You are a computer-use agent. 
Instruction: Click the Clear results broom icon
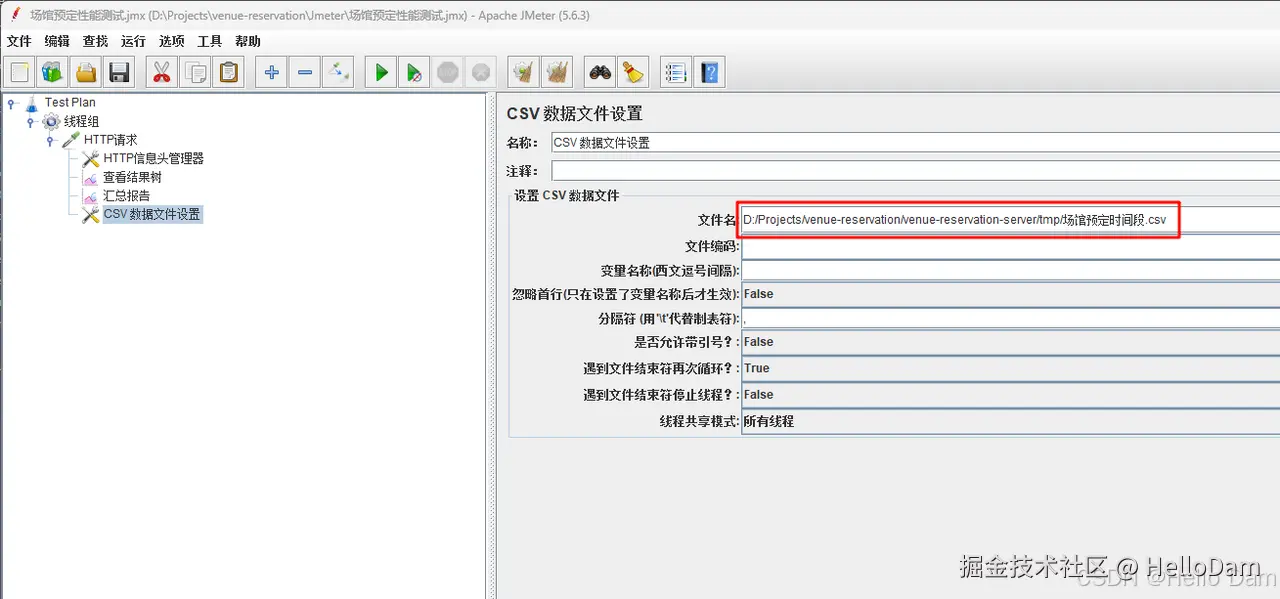(523, 72)
